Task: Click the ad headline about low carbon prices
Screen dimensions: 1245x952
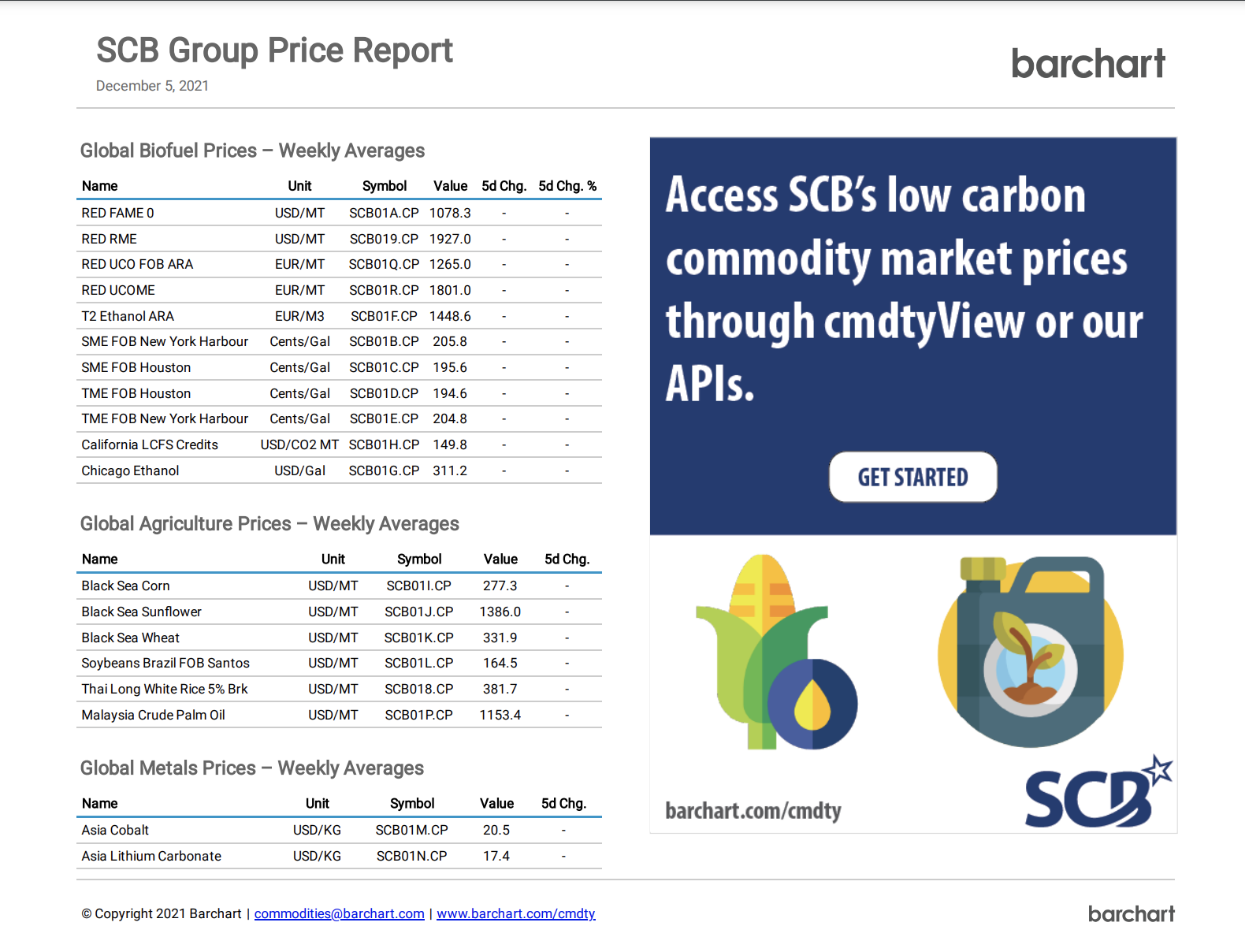Action: (904, 288)
